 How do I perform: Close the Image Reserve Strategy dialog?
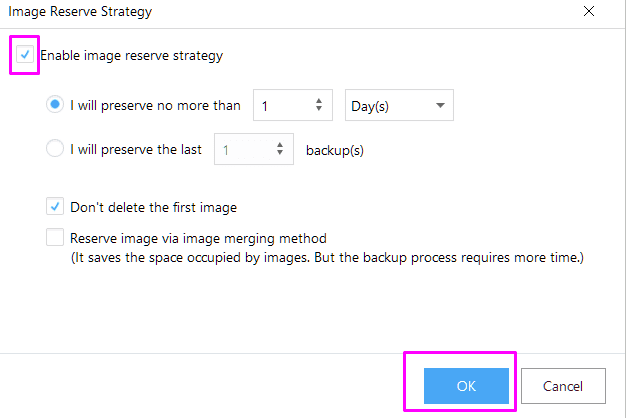click(589, 11)
